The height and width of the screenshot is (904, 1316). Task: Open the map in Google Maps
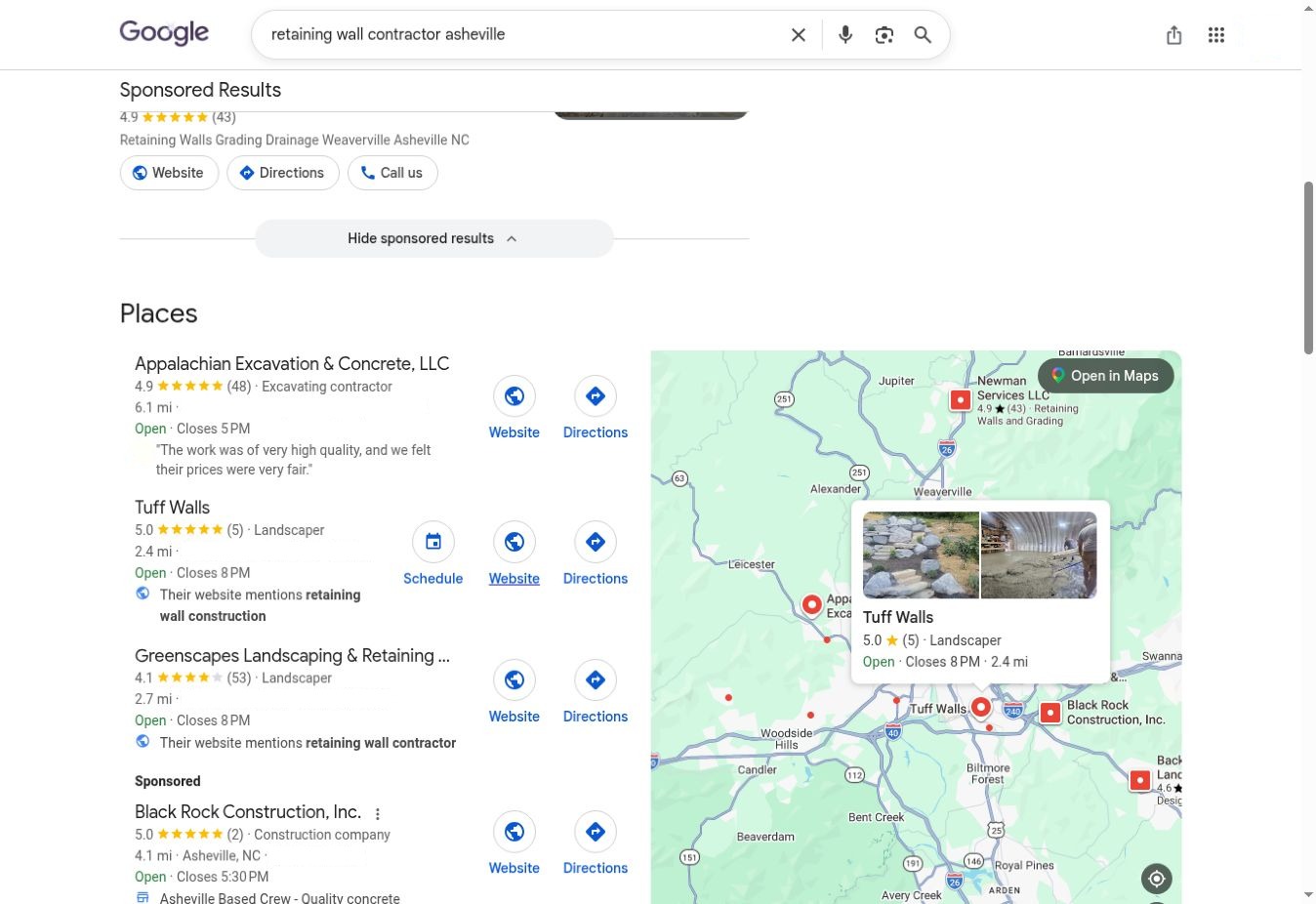click(x=1105, y=376)
